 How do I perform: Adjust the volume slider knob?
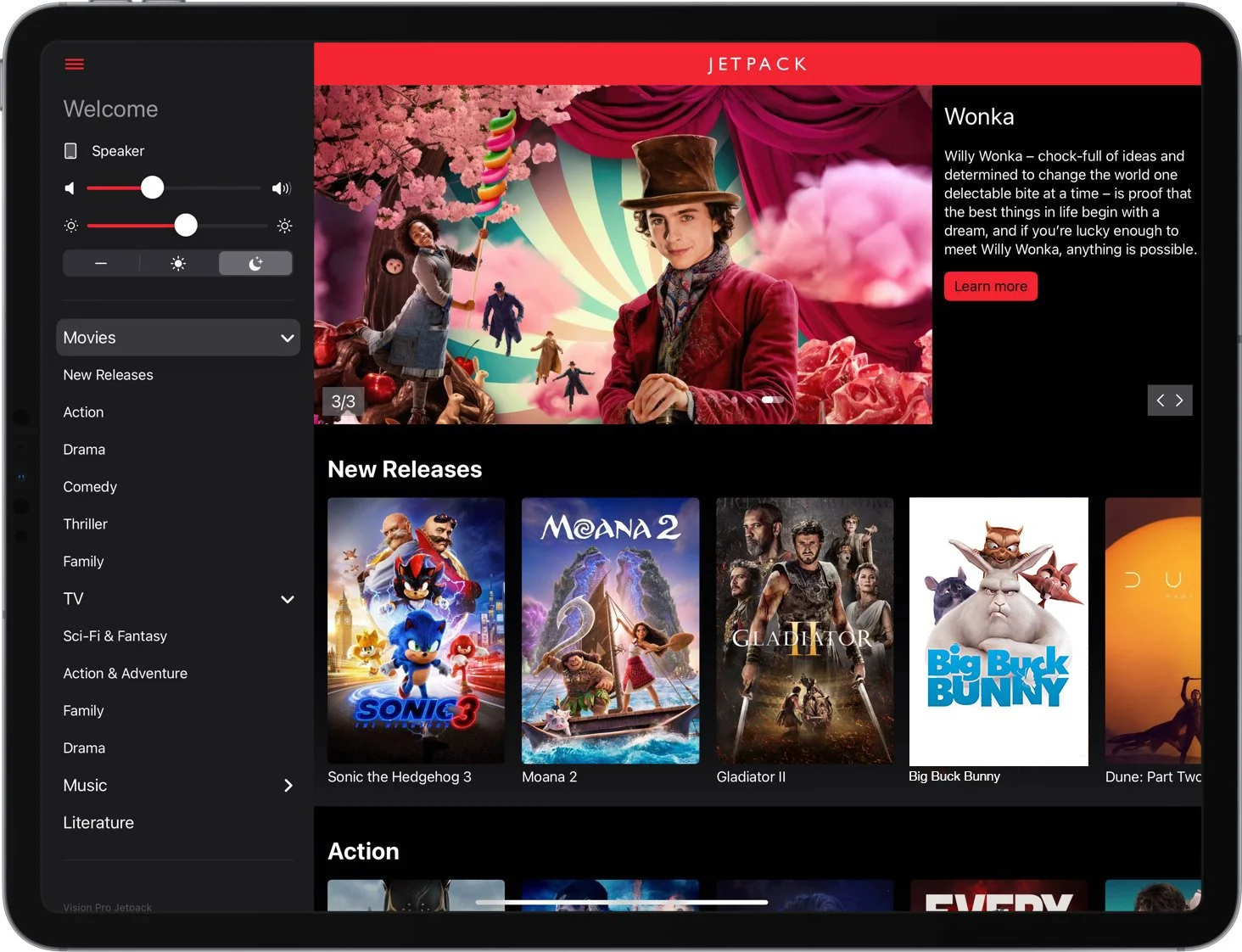(x=153, y=188)
